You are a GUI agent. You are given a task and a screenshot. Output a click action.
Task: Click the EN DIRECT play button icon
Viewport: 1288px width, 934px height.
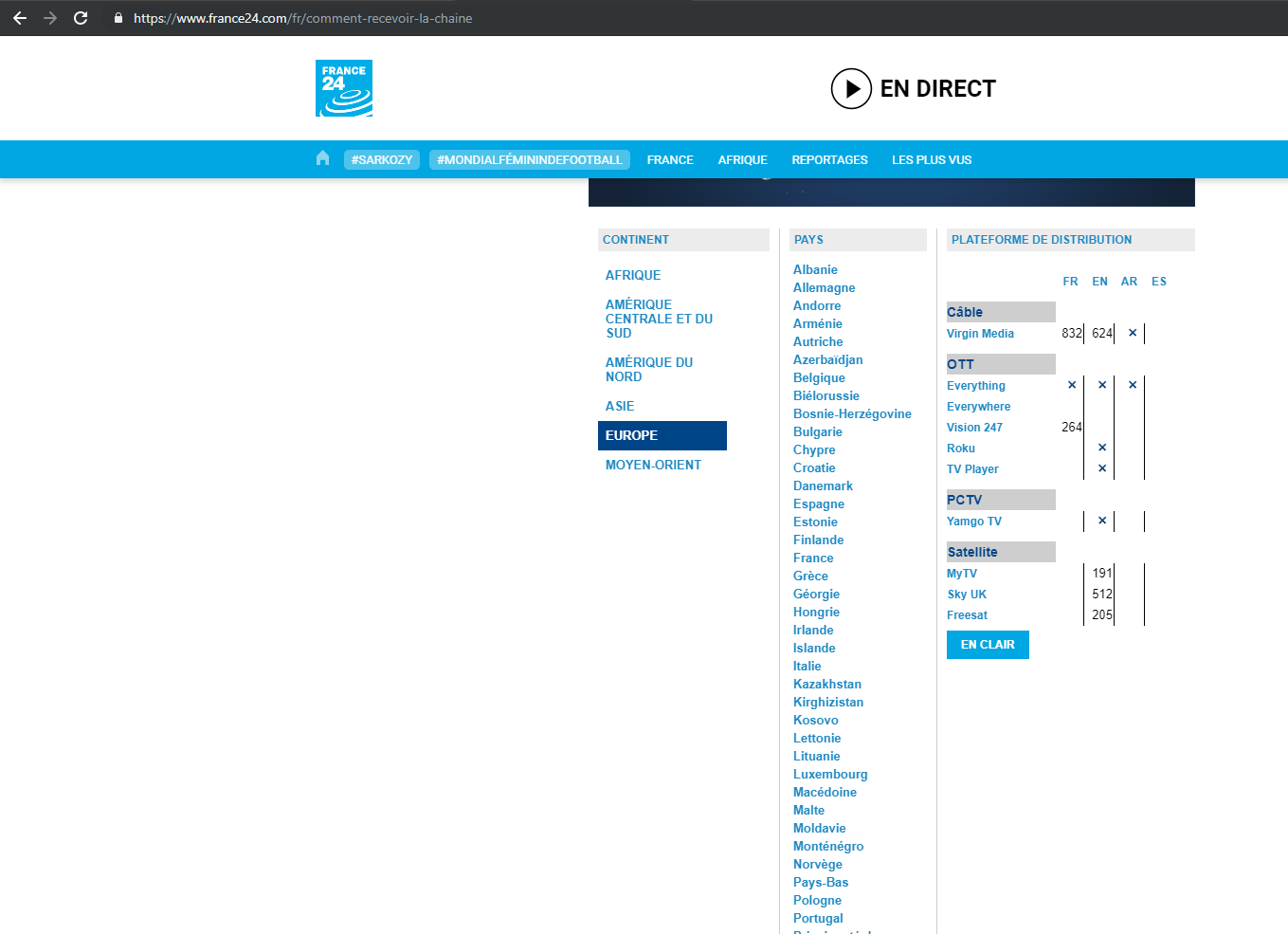[x=851, y=88]
